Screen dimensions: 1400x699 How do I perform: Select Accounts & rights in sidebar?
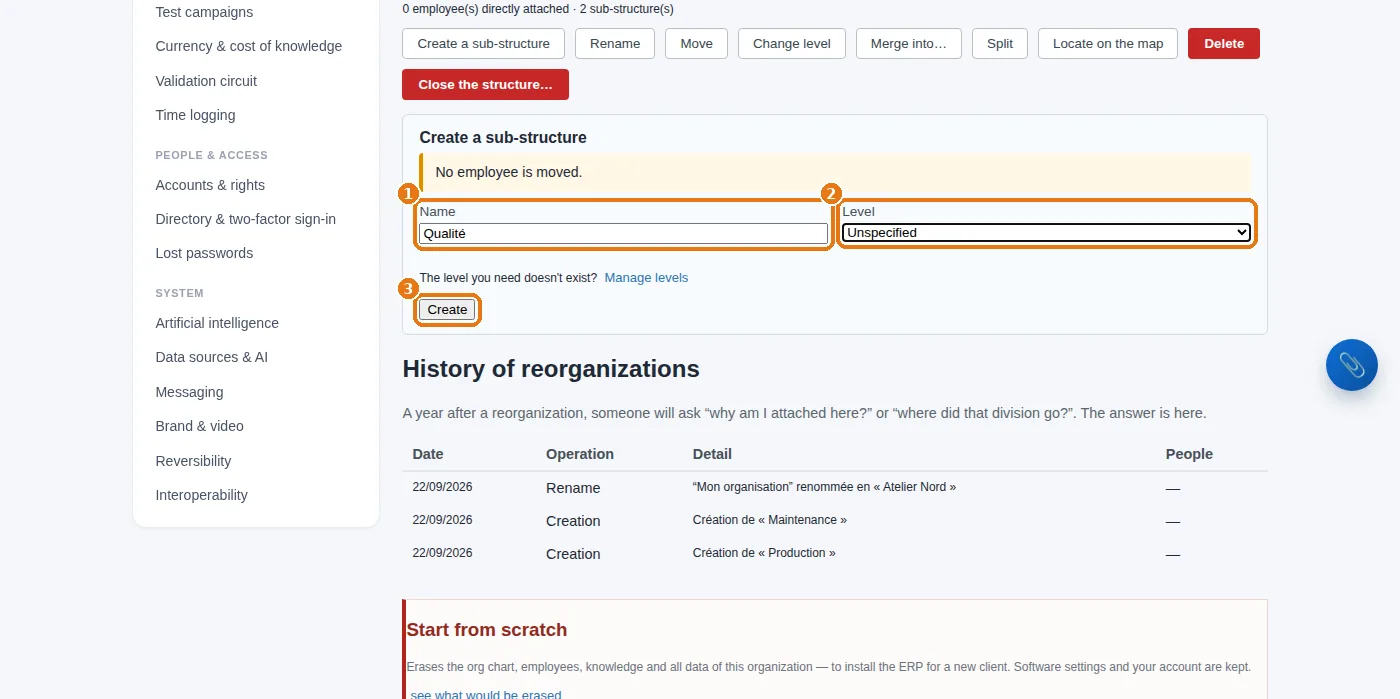click(210, 185)
